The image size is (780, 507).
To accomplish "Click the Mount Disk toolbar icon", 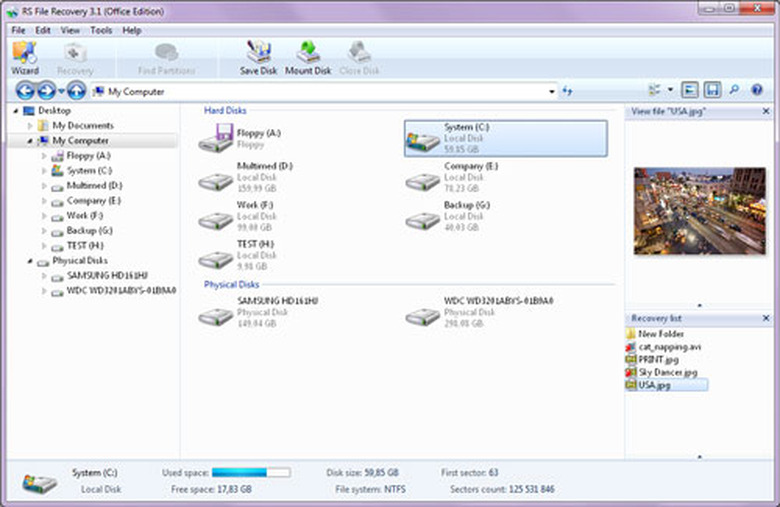I will click(x=307, y=58).
